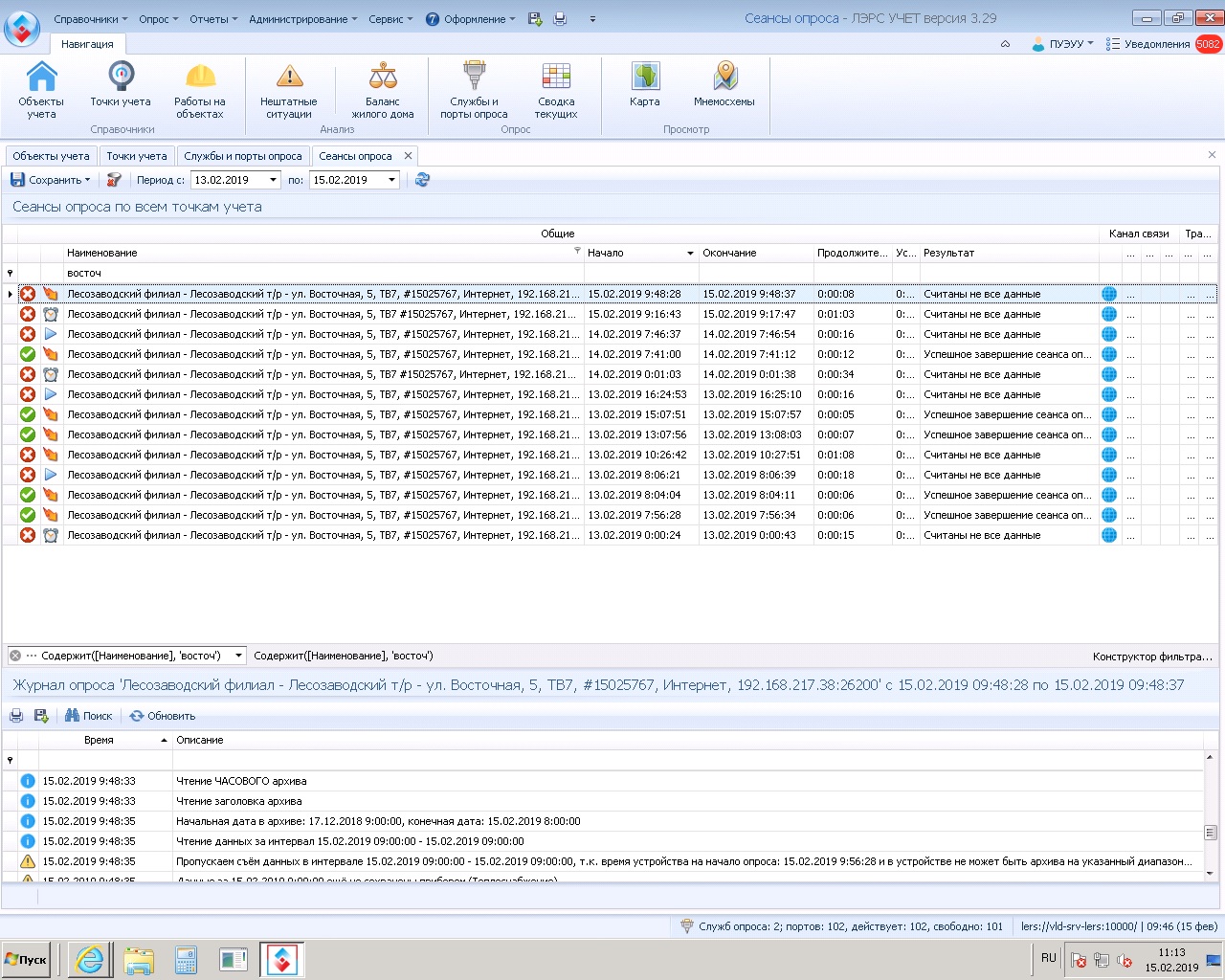Viewport: 1225px width, 980px height.
Task: Click success status icon of 14.02.2019 7:41:00 session
Action: click(28, 354)
